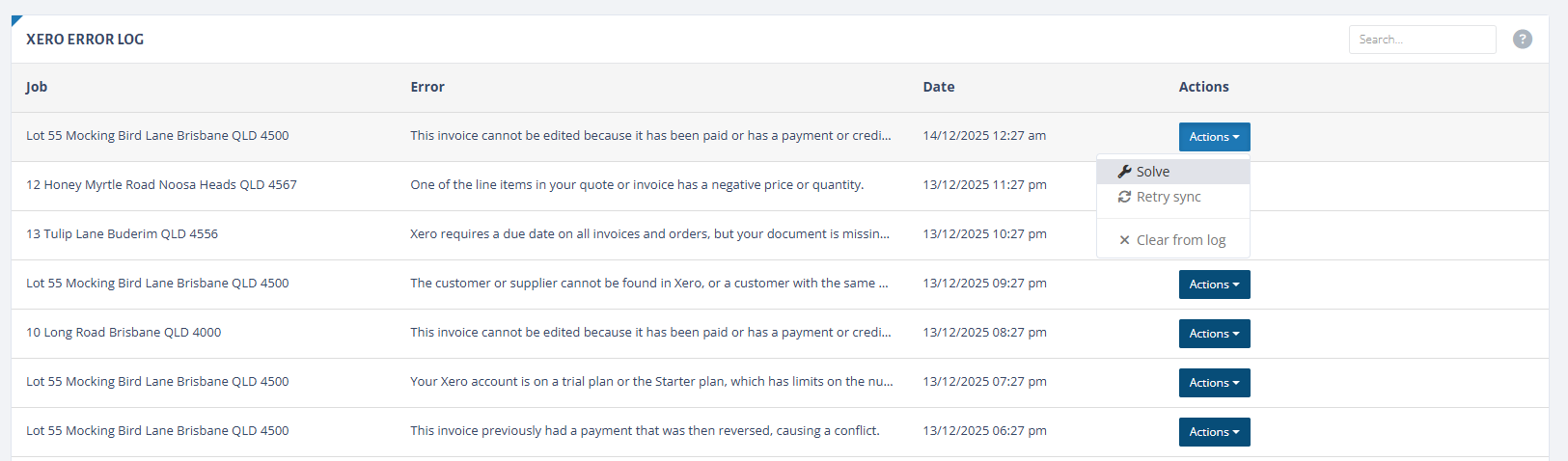This screenshot has width=1568, height=461.
Task: Click the Date column header
Action: [x=939, y=87]
